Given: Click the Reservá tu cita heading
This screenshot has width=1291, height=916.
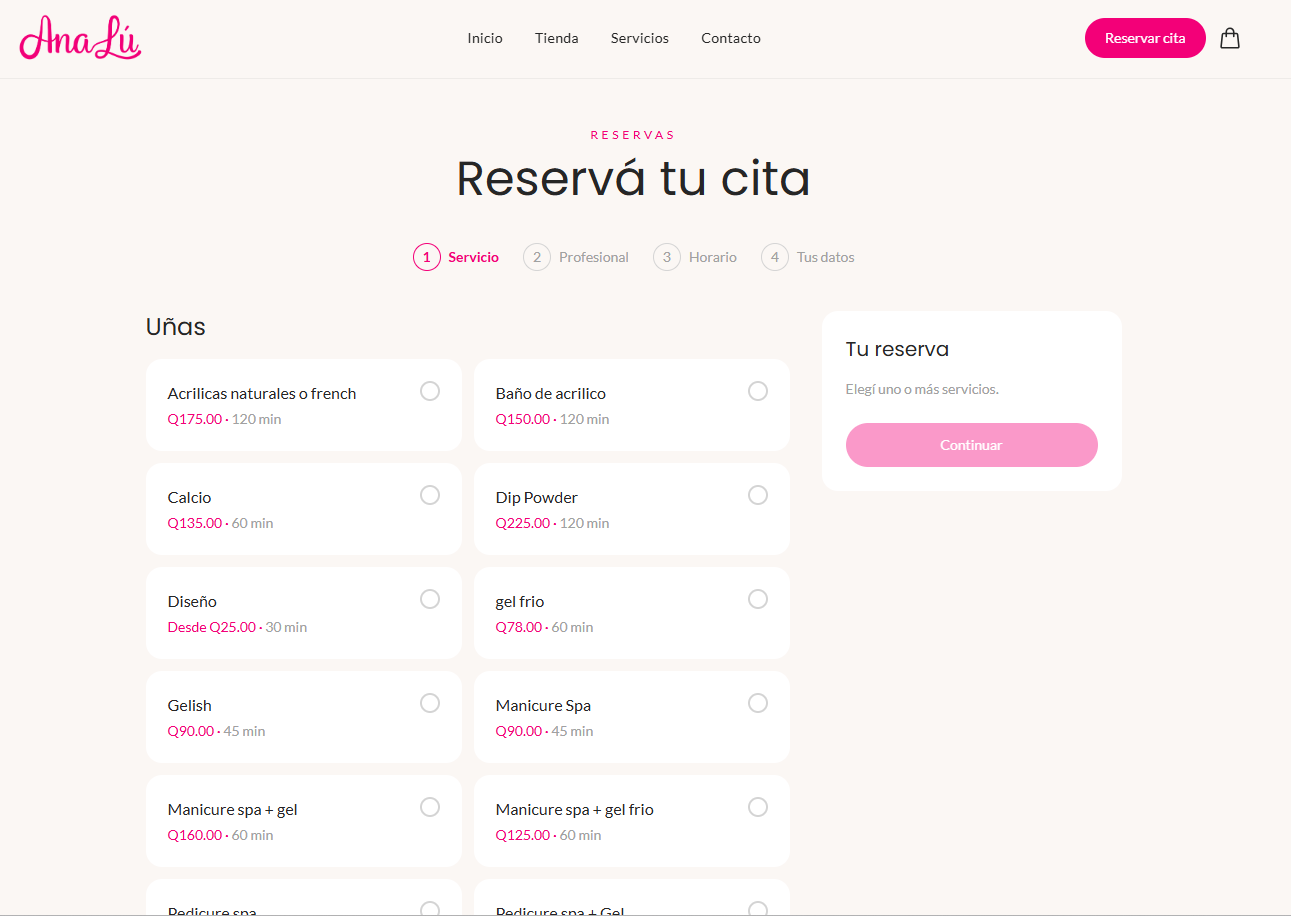Looking at the screenshot, I should pyautogui.click(x=634, y=179).
